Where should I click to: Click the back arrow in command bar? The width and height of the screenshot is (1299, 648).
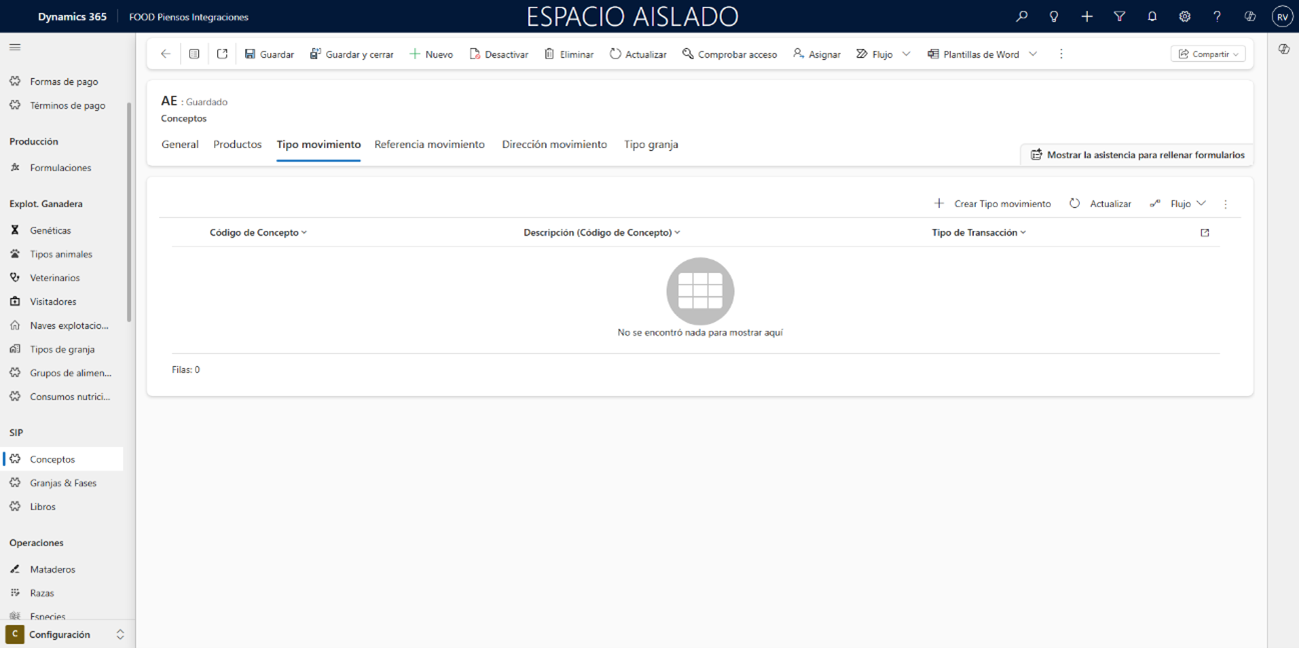(166, 54)
